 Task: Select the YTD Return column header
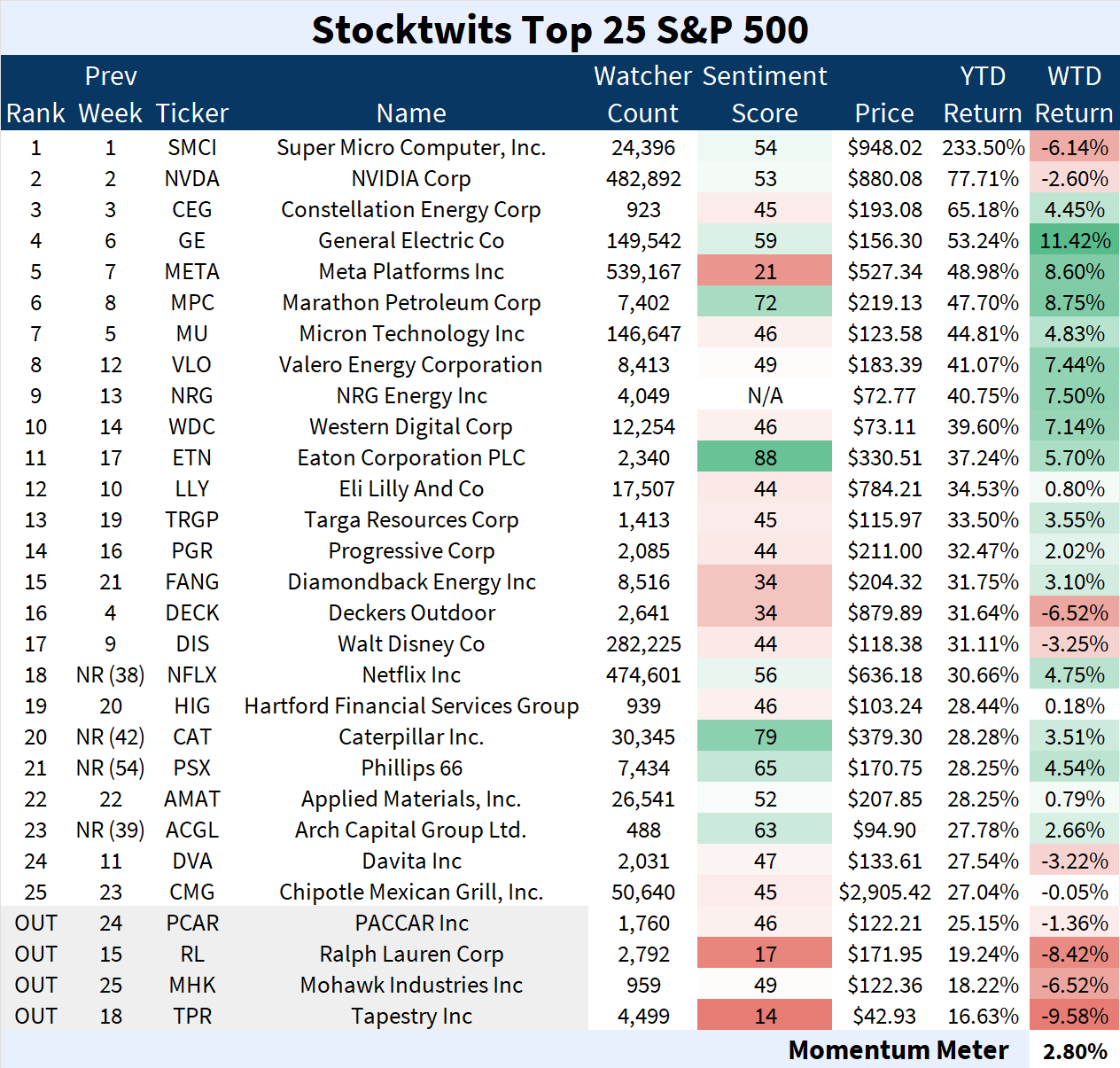(x=983, y=94)
